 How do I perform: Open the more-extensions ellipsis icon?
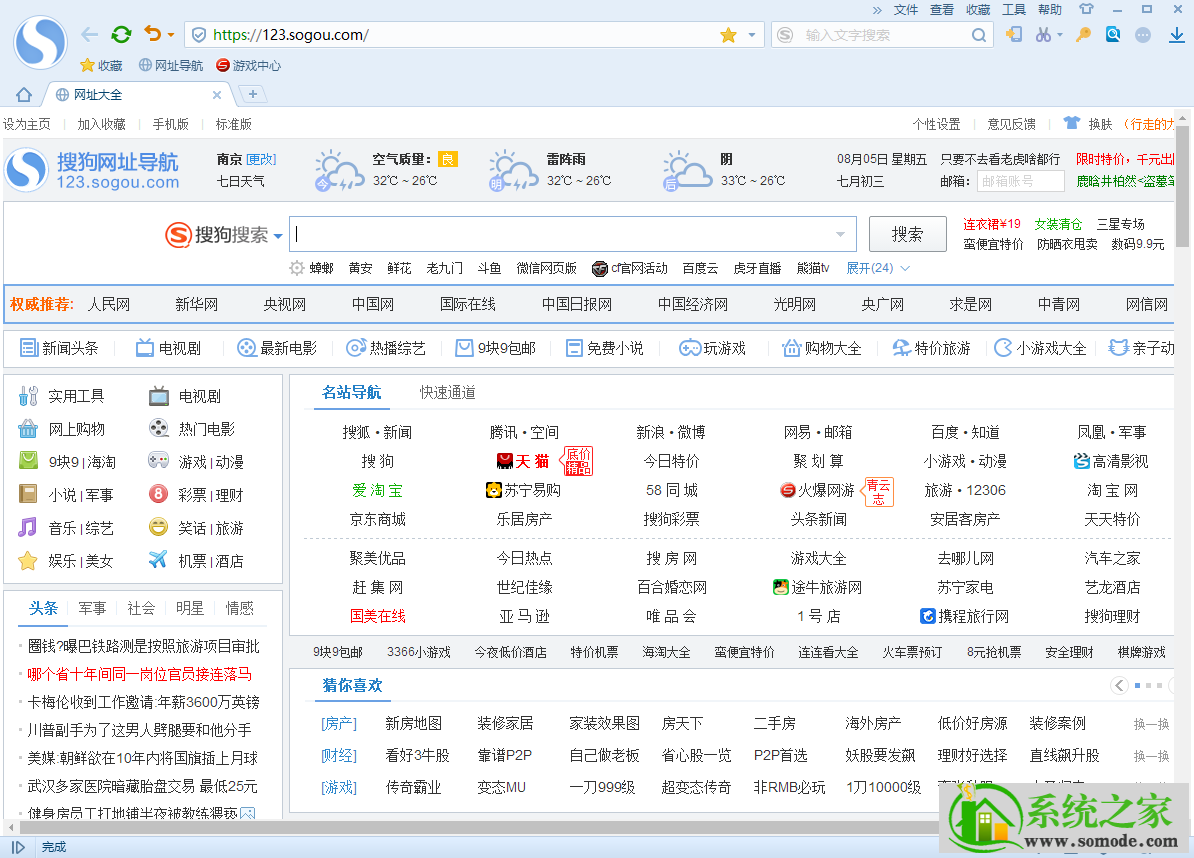coord(1143,35)
